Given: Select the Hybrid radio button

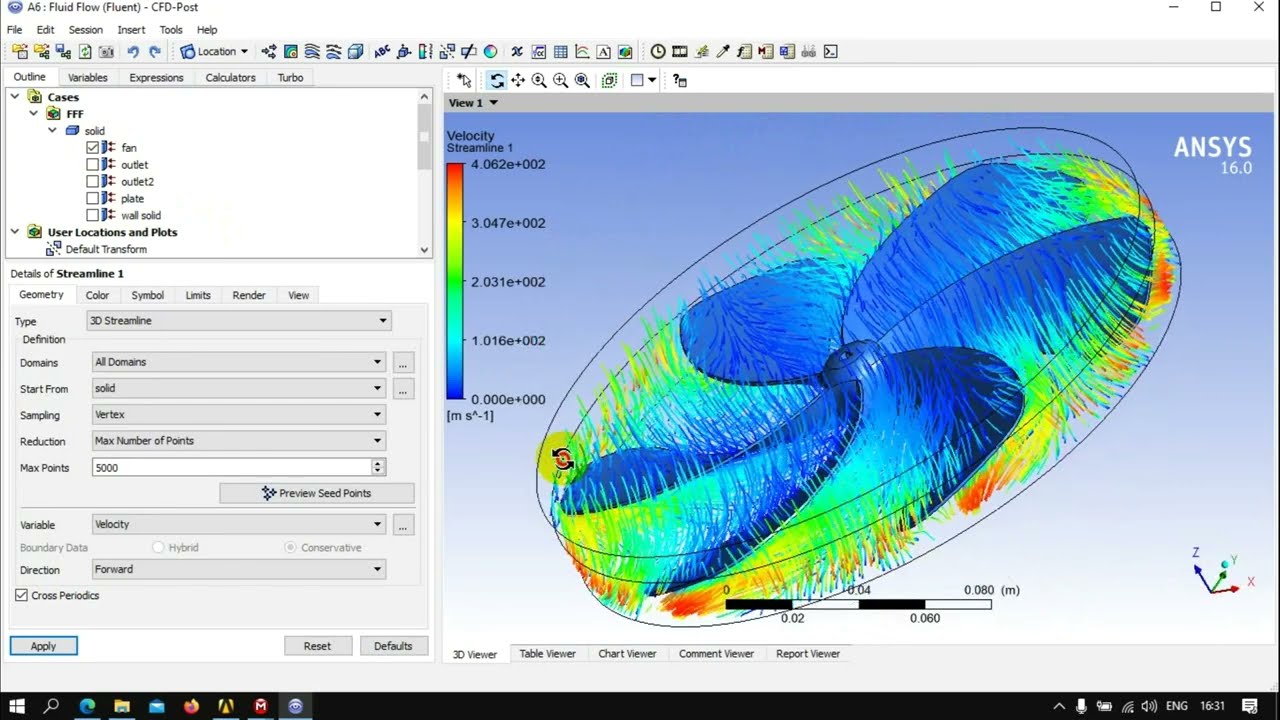Looking at the screenshot, I should tap(158, 548).
